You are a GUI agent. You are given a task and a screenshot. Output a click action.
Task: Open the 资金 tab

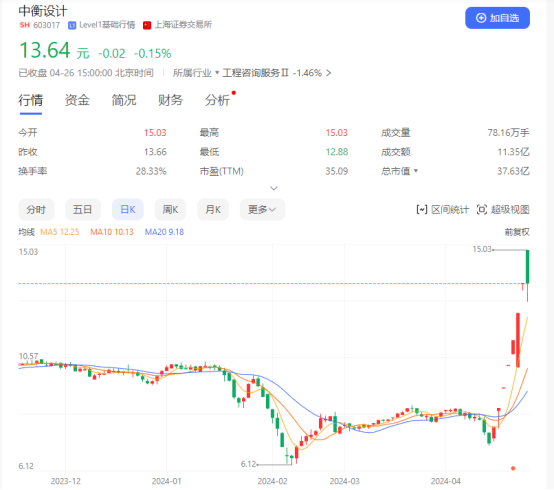coord(77,100)
